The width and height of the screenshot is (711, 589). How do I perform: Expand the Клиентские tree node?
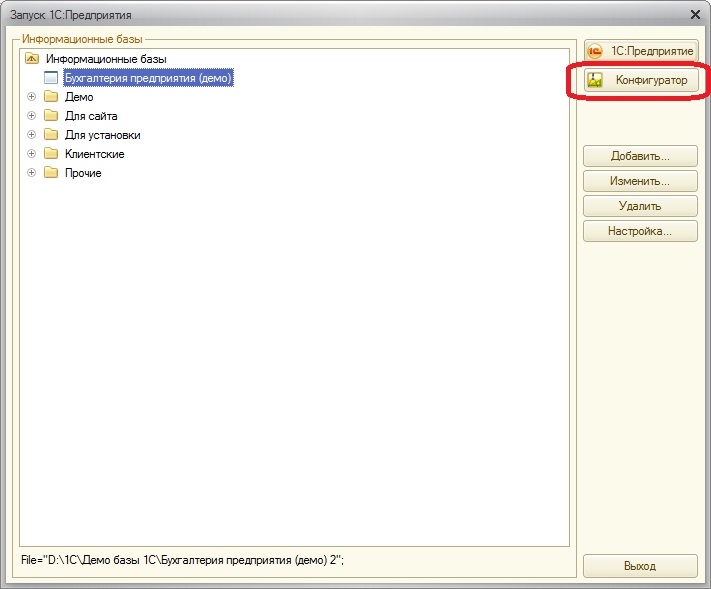[x=31, y=154]
